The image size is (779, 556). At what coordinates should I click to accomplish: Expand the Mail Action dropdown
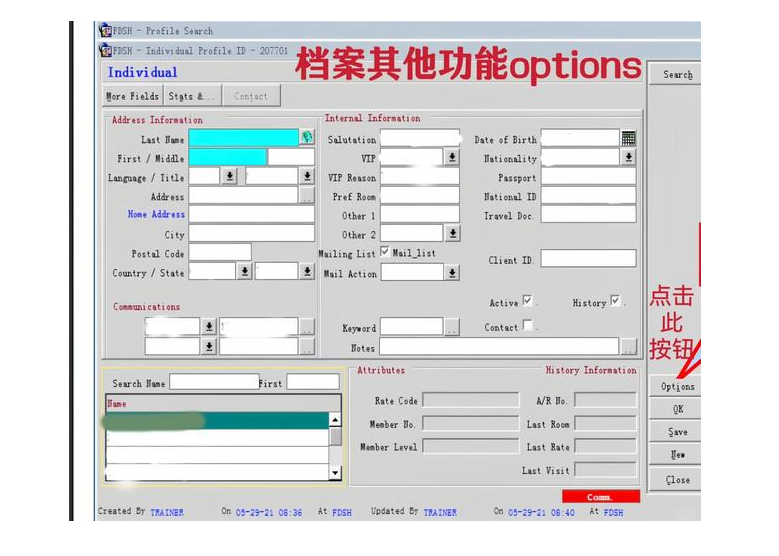click(x=452, y=273)
